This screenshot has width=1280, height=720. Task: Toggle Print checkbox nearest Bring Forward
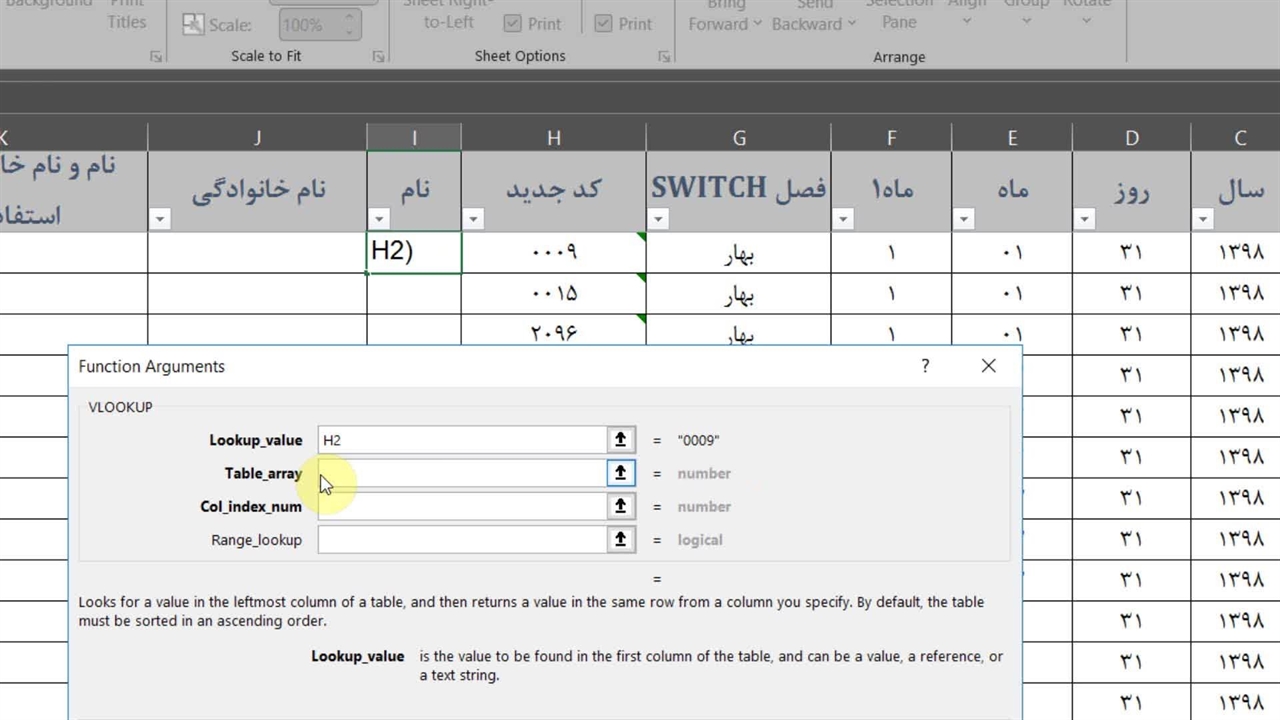click(x=603, y=23)
